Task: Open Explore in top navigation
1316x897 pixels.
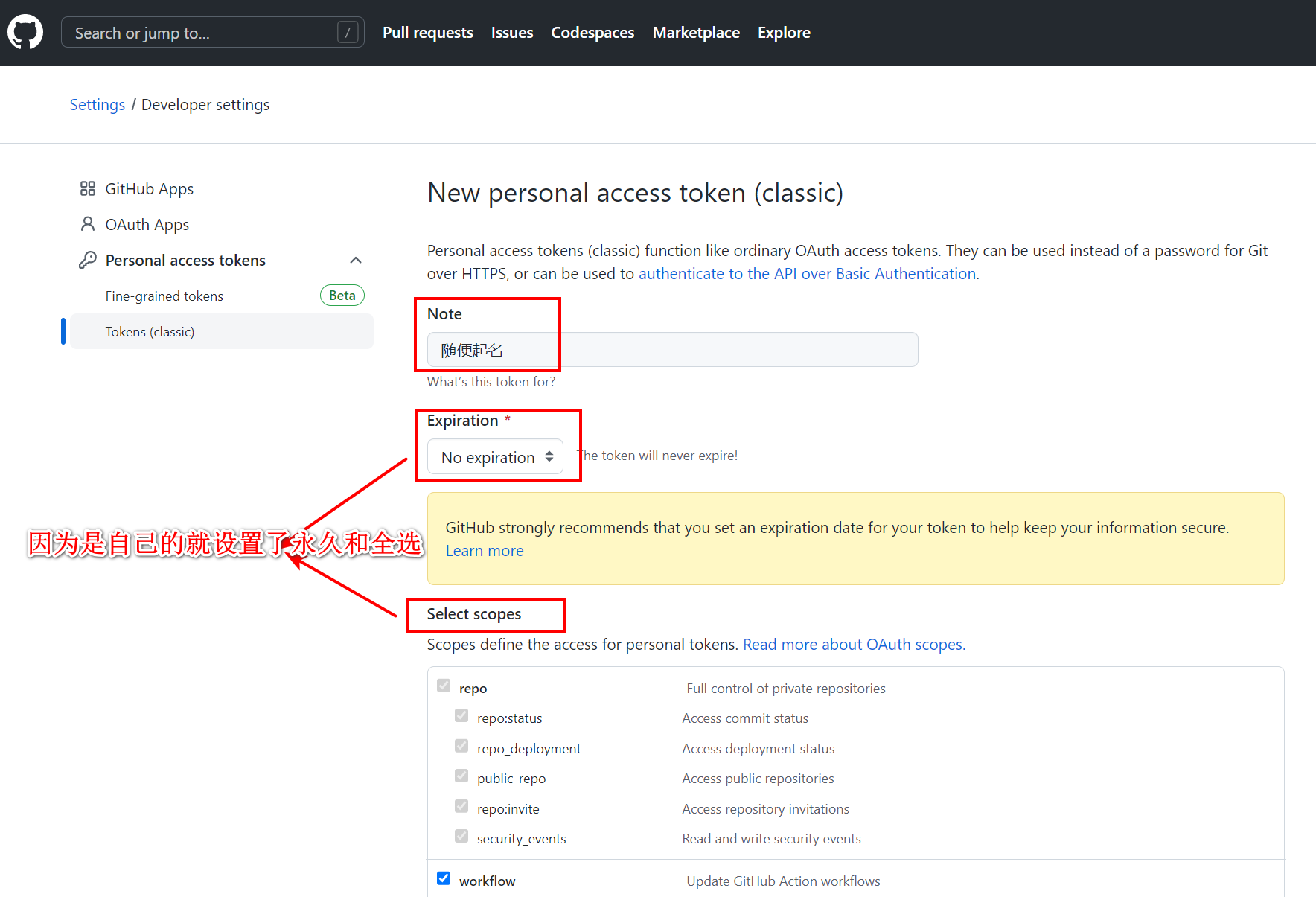Action: tap(784, 33)
